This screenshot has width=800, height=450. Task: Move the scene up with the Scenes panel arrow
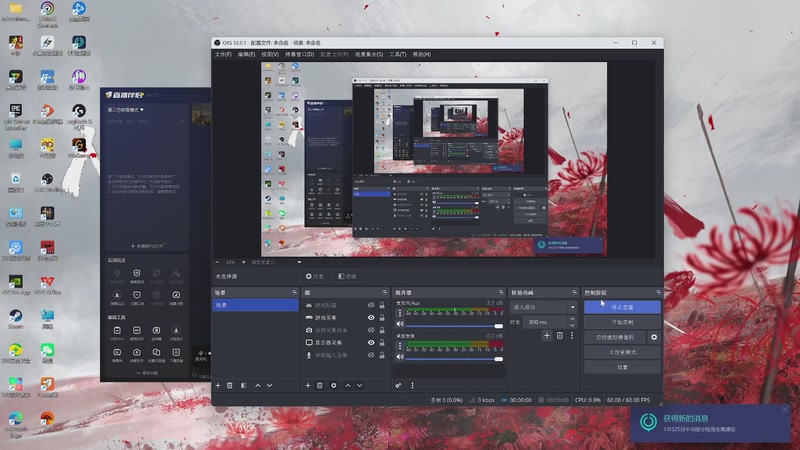click(x=258, y=386)
